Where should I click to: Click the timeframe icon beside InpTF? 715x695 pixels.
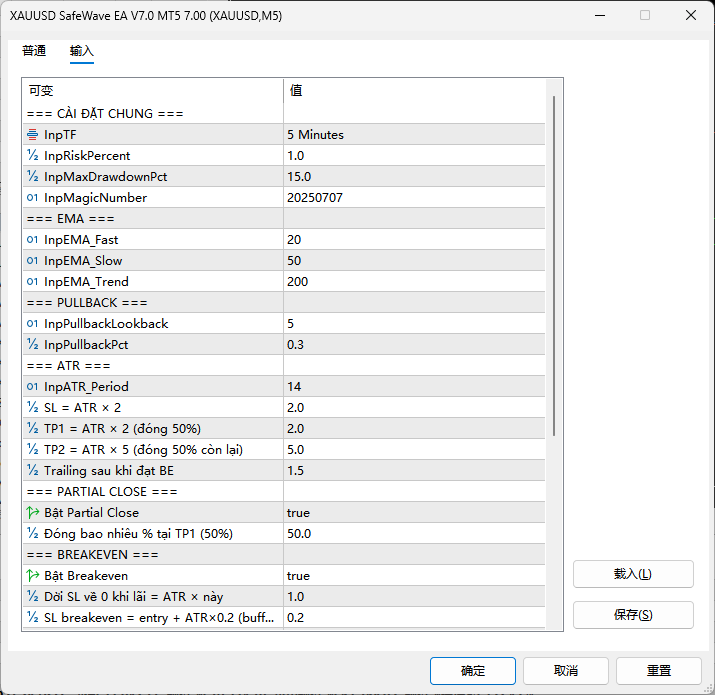[x=33, y=135]
